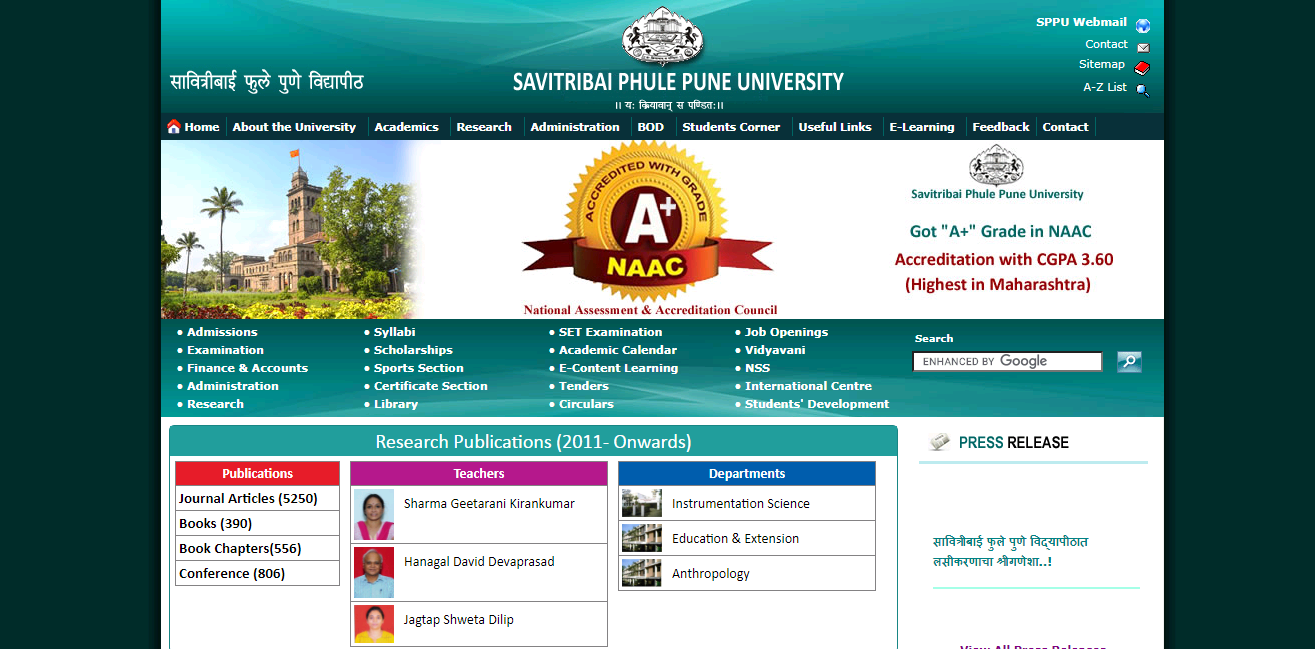Open the Administration menu in navbar
1315x649 pixels.
tap(575, 127)
